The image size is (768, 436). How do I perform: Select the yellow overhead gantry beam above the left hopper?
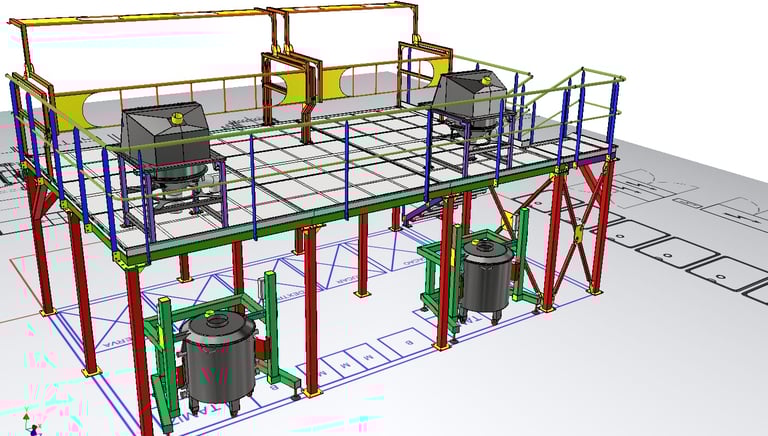coord(142,18)
